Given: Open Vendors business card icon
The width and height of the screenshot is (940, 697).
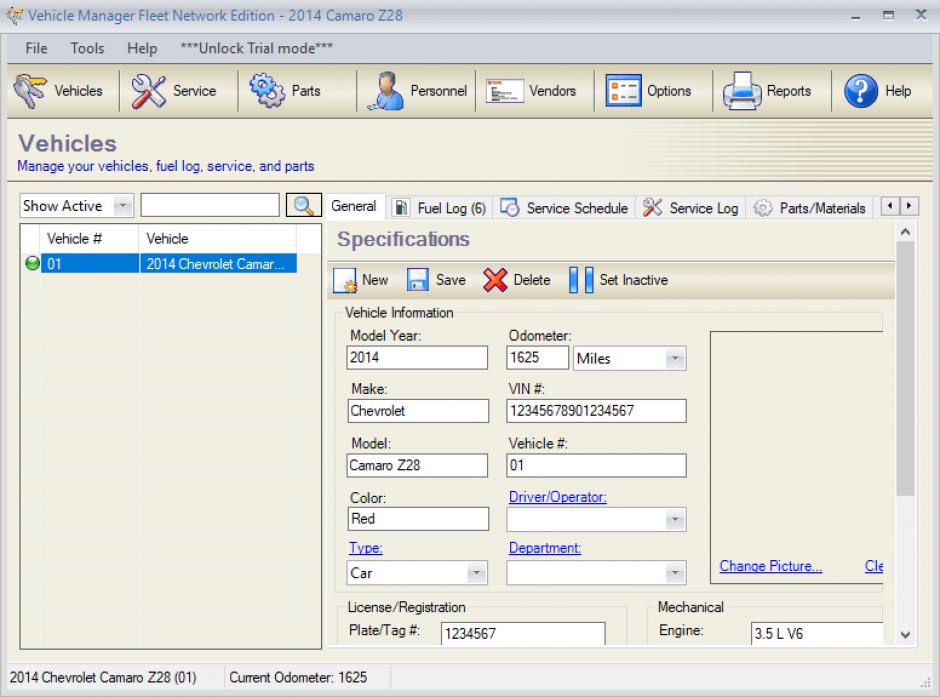Looking at the screenshot, I should (504, 91).
